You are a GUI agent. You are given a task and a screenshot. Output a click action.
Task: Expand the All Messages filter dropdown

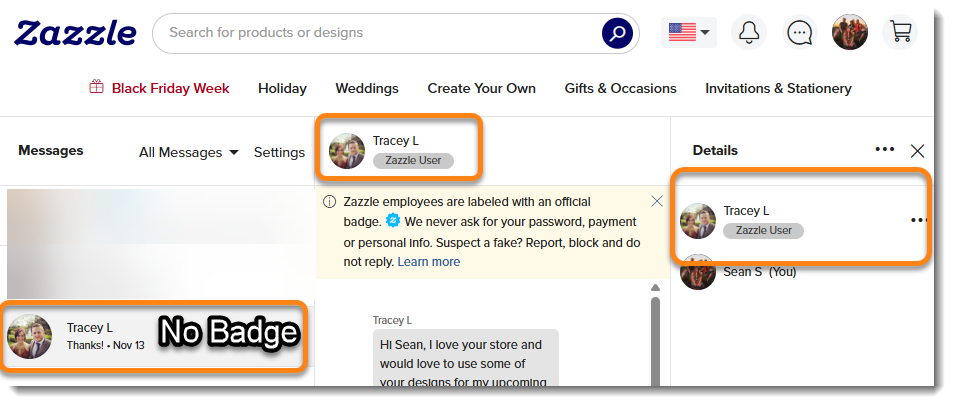tap(189, 153)
